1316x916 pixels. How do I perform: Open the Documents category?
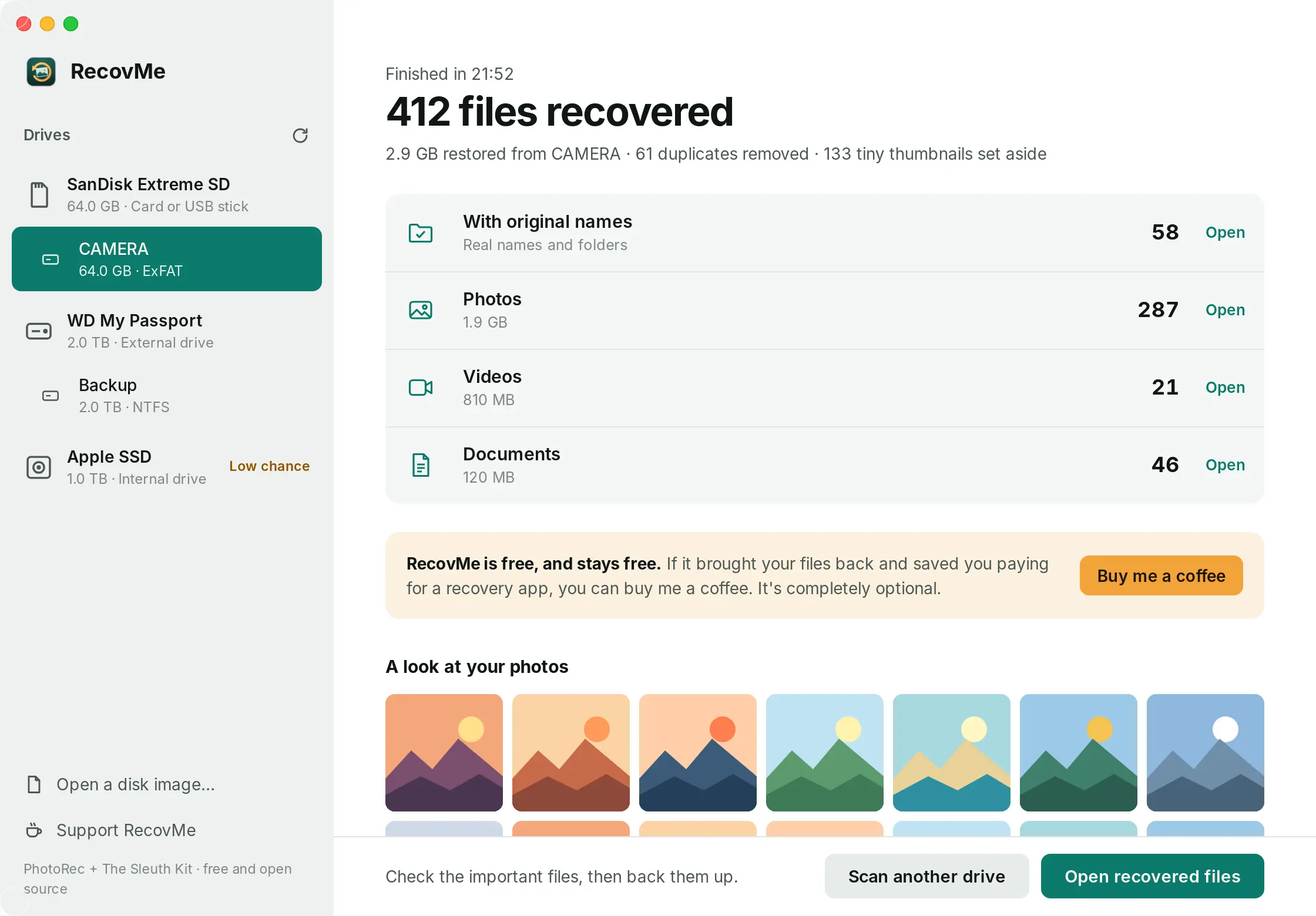point(1225,465)
